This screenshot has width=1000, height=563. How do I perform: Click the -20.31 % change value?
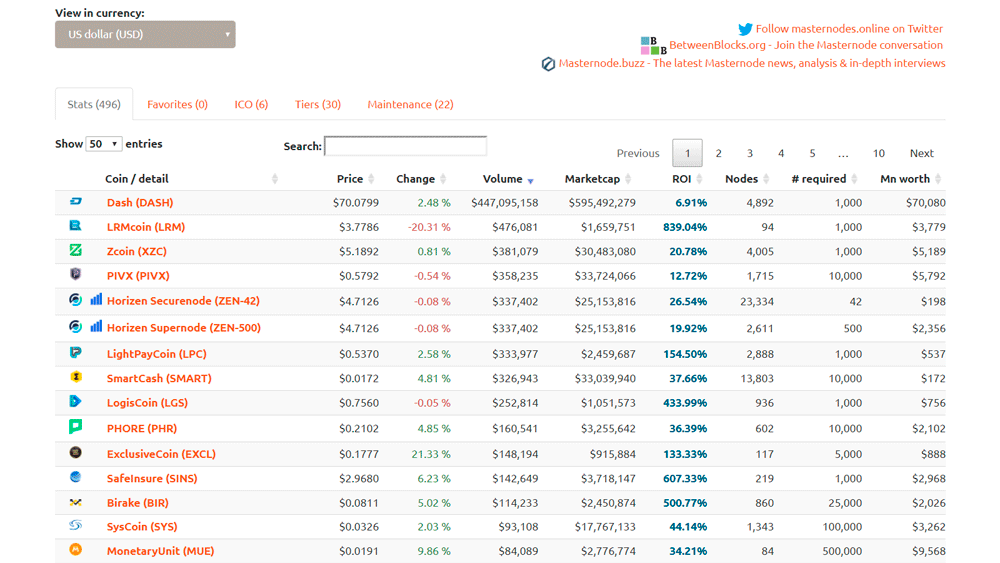tap(429, 227)
